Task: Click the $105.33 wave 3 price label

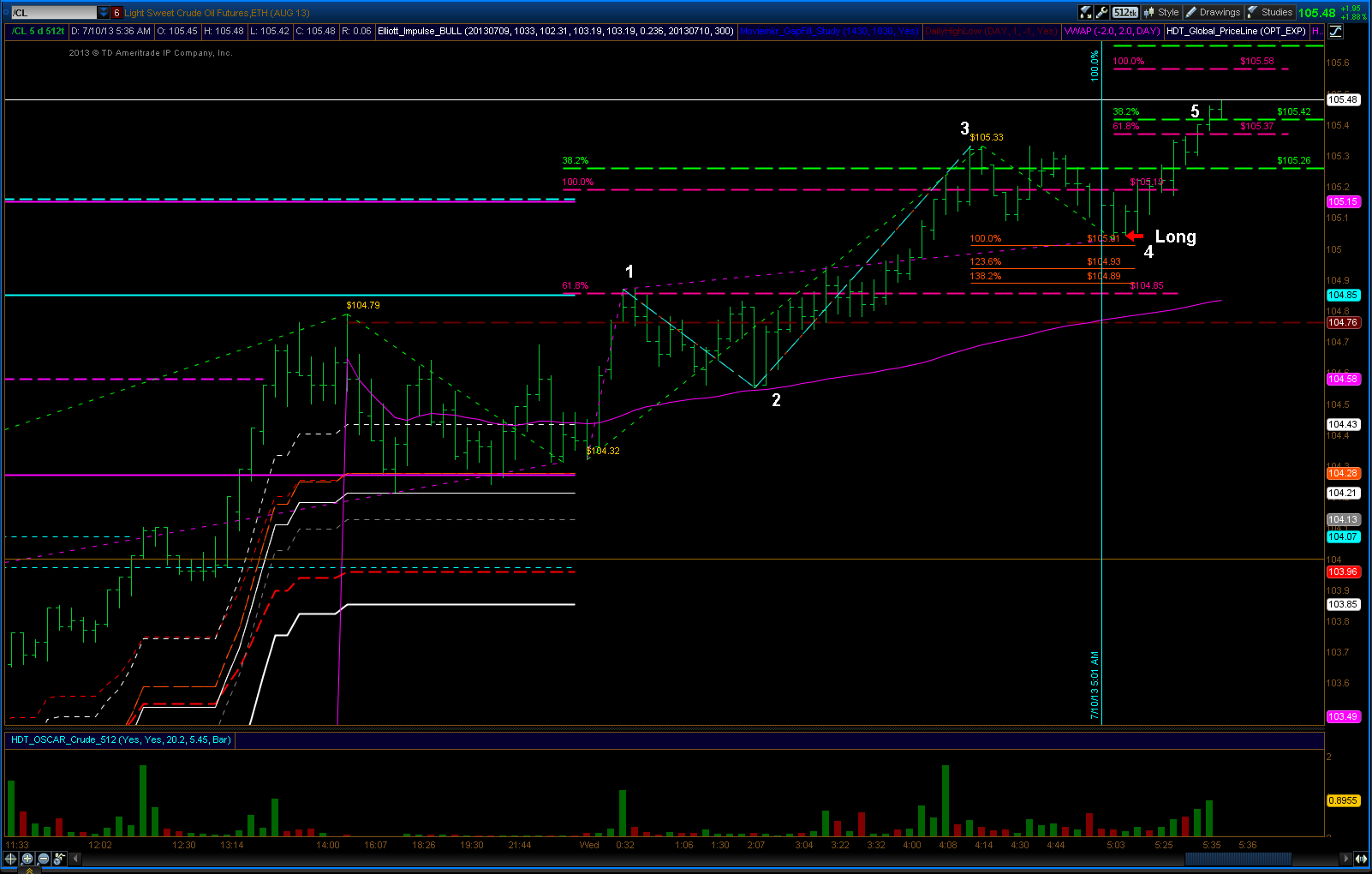Action: tap(987, 137)
